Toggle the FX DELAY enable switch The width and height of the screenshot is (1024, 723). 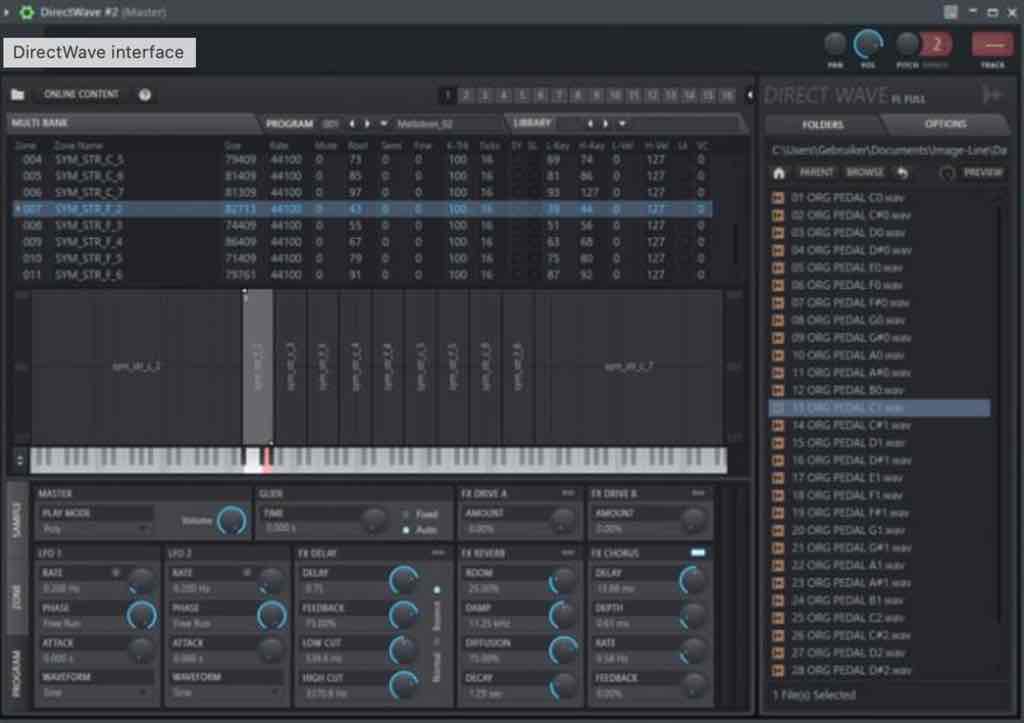click(x=438, y=553)
